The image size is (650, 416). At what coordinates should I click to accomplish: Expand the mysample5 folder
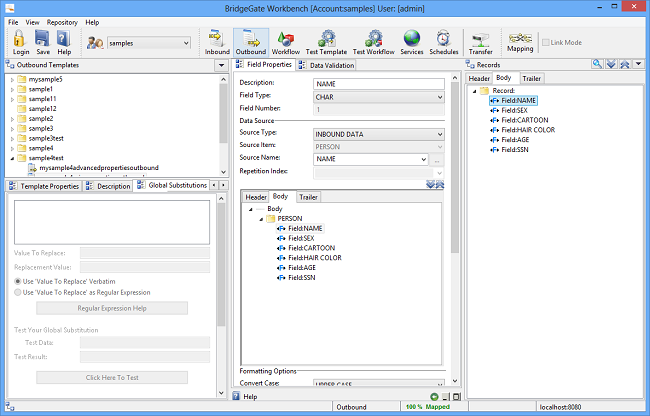tap(12, 80)
